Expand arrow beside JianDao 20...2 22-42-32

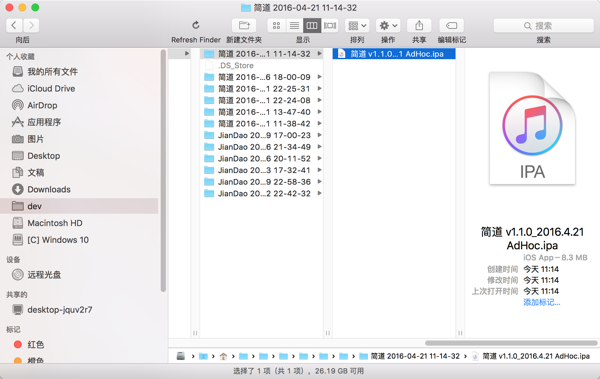pyautogui.click(x=319, y=193)
